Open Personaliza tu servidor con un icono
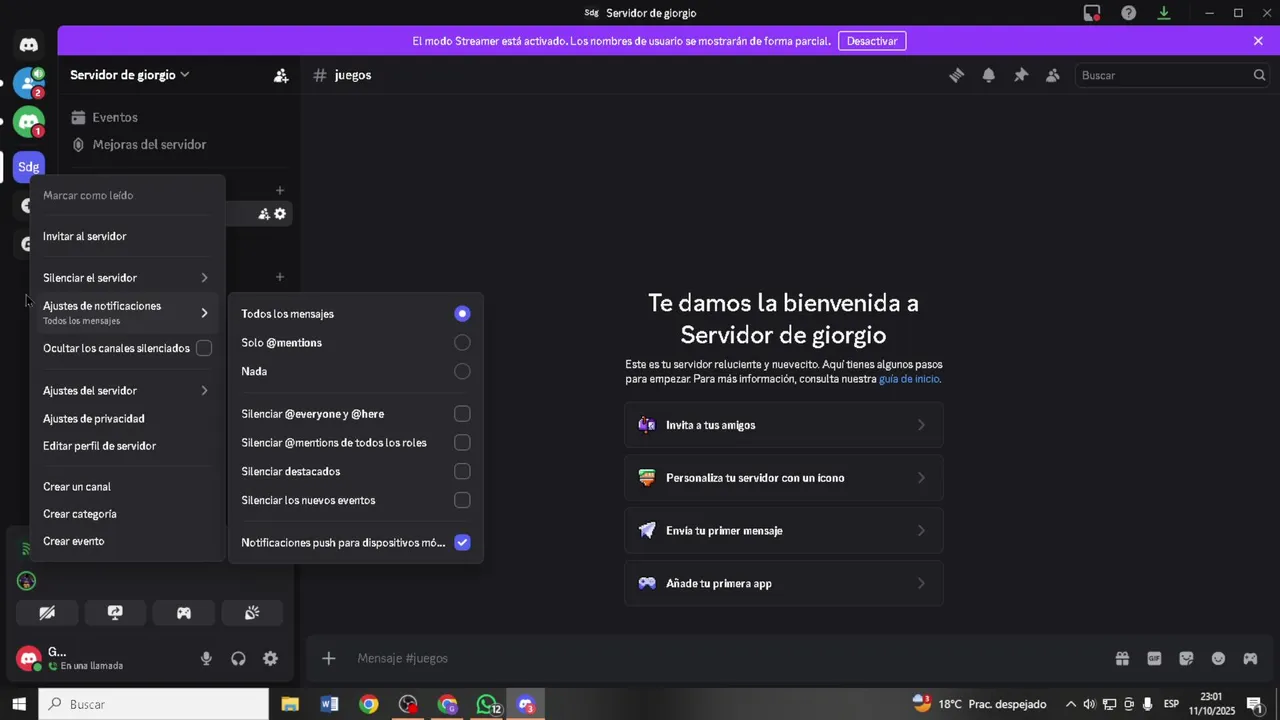Image resolution: width=1280 pixels, height=720 pixels. 784,478
